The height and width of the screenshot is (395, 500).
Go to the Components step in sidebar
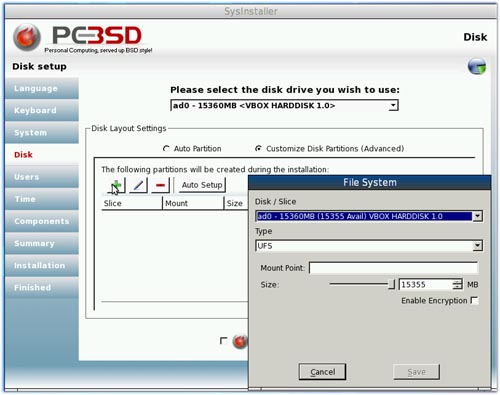(x=42, y=221)
